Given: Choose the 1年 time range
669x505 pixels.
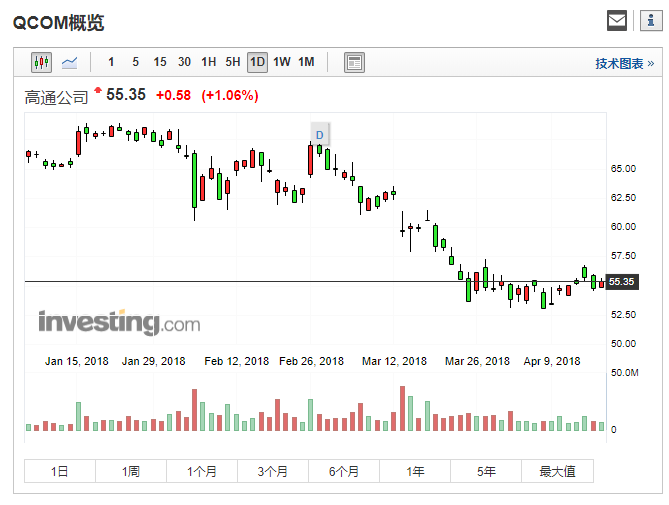Looking at the screenshot, I should pos(415,471).
